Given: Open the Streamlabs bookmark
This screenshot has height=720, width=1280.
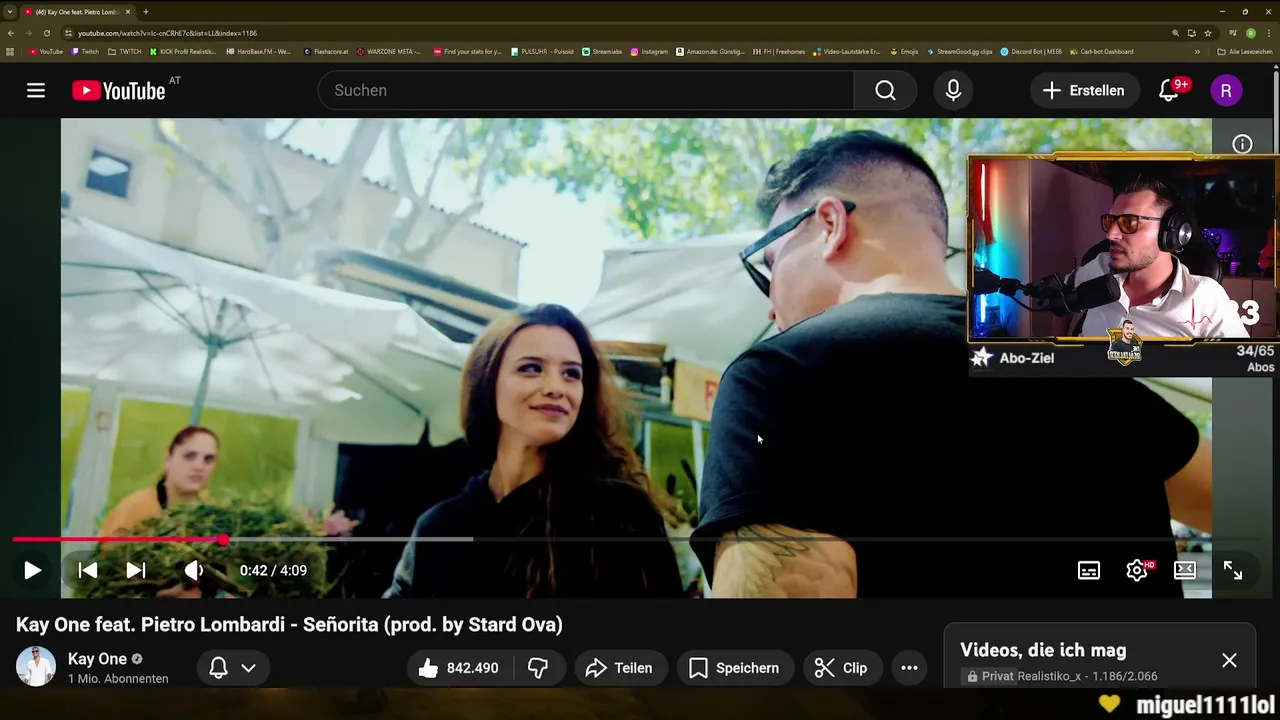Looking at the screenshot, I should (602, 52).
